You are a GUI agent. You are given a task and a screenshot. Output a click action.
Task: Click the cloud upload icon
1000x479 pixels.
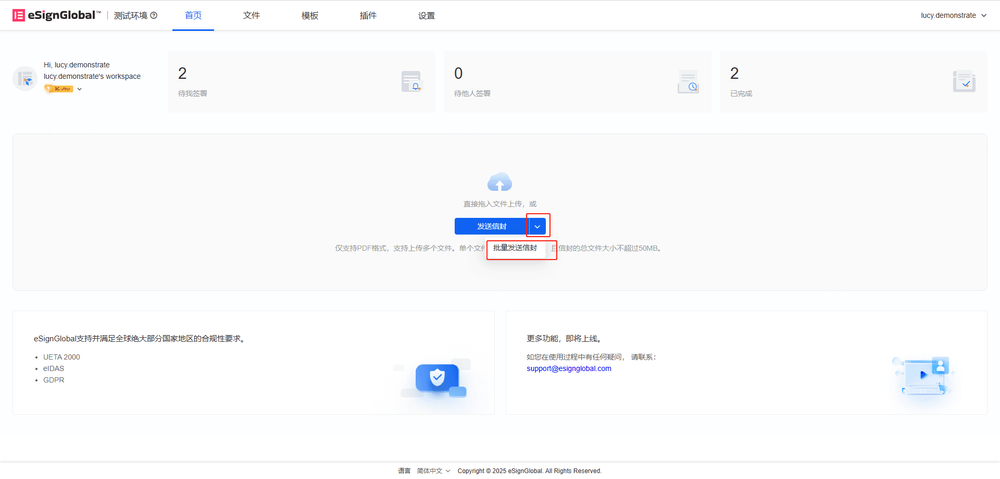[499, 182]
